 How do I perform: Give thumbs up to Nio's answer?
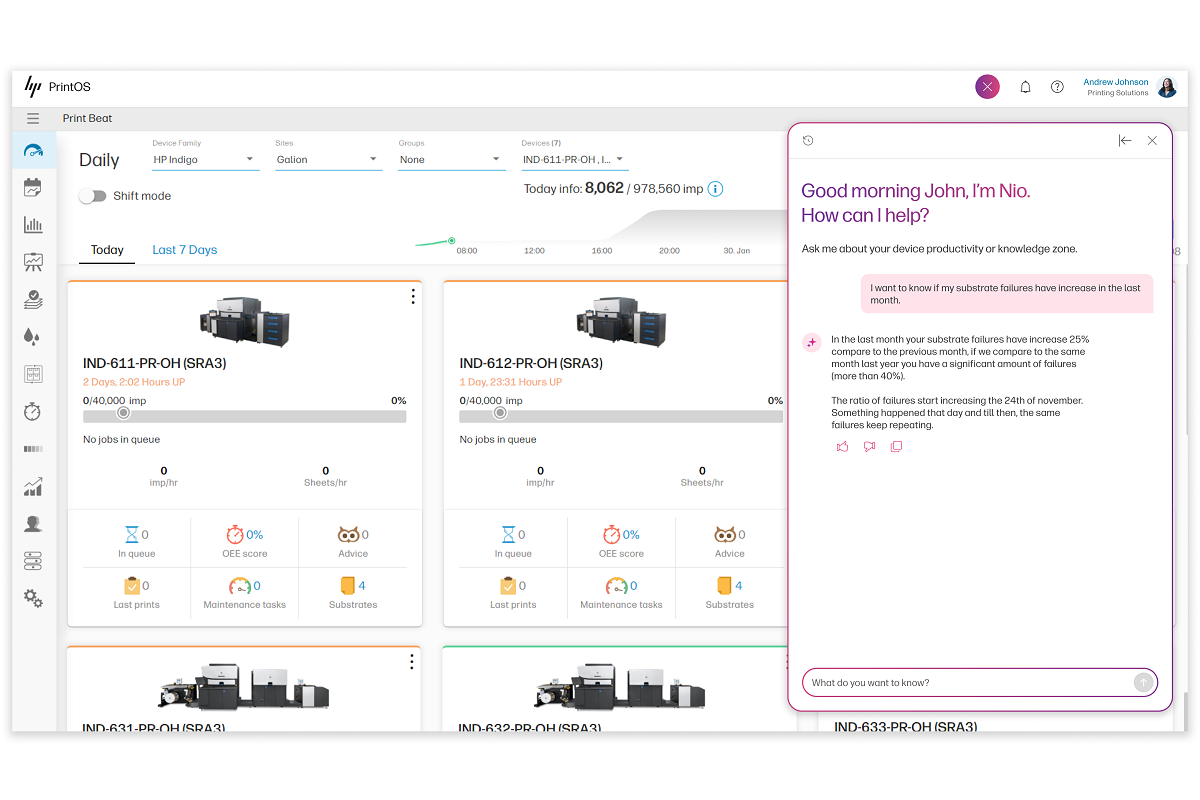[x=842, y=447]
